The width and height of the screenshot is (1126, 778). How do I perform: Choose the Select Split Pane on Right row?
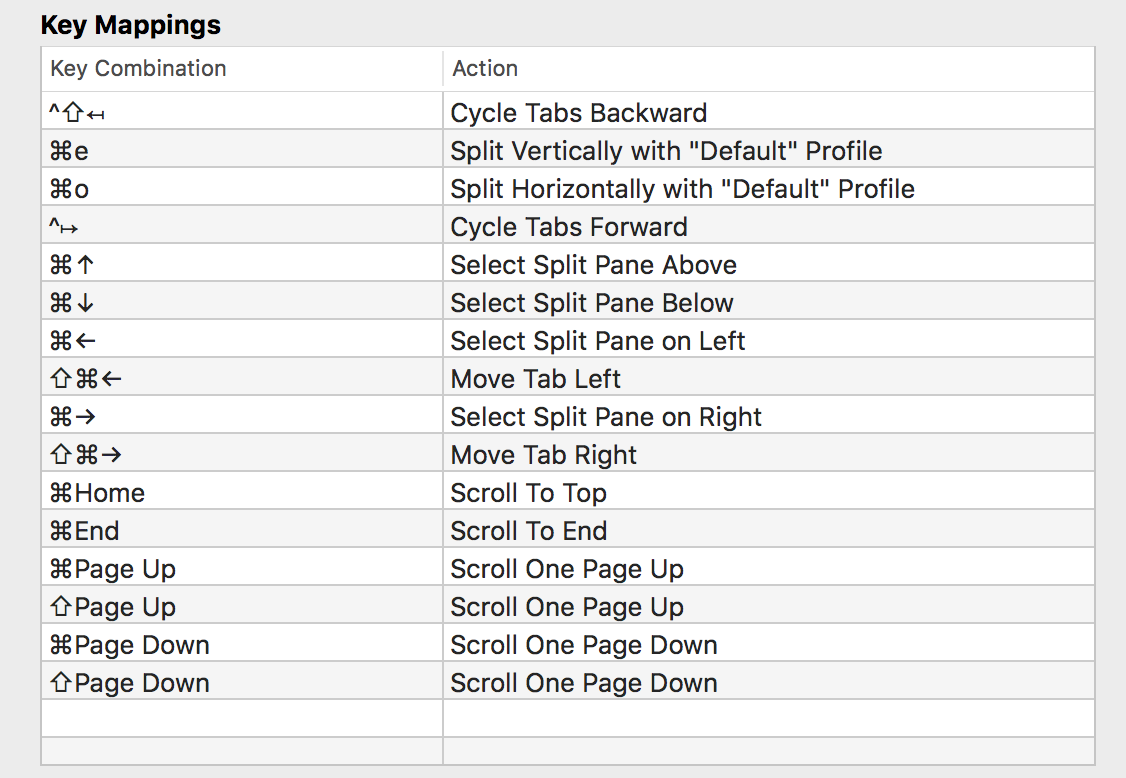point(606,417)
